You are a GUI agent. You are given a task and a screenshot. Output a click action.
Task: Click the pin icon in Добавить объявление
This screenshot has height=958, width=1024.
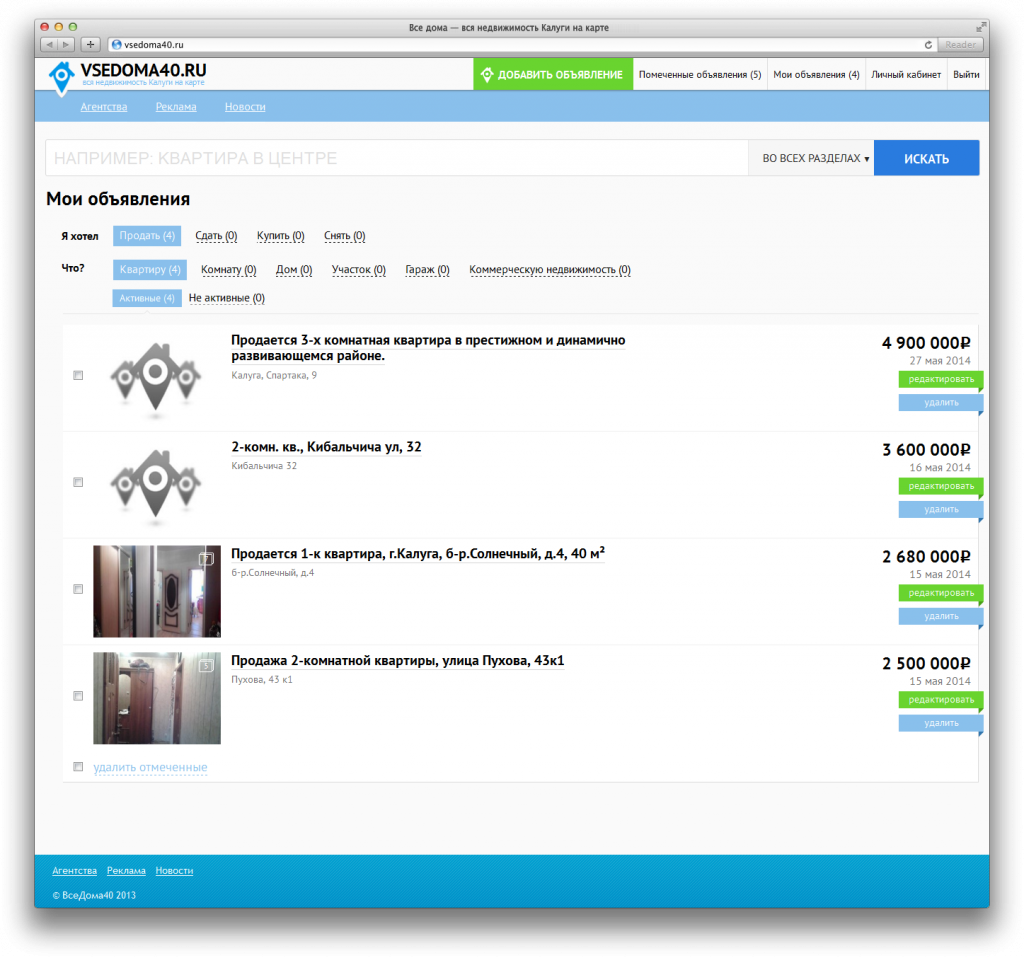pyautogui.click(x=487, y=74)
